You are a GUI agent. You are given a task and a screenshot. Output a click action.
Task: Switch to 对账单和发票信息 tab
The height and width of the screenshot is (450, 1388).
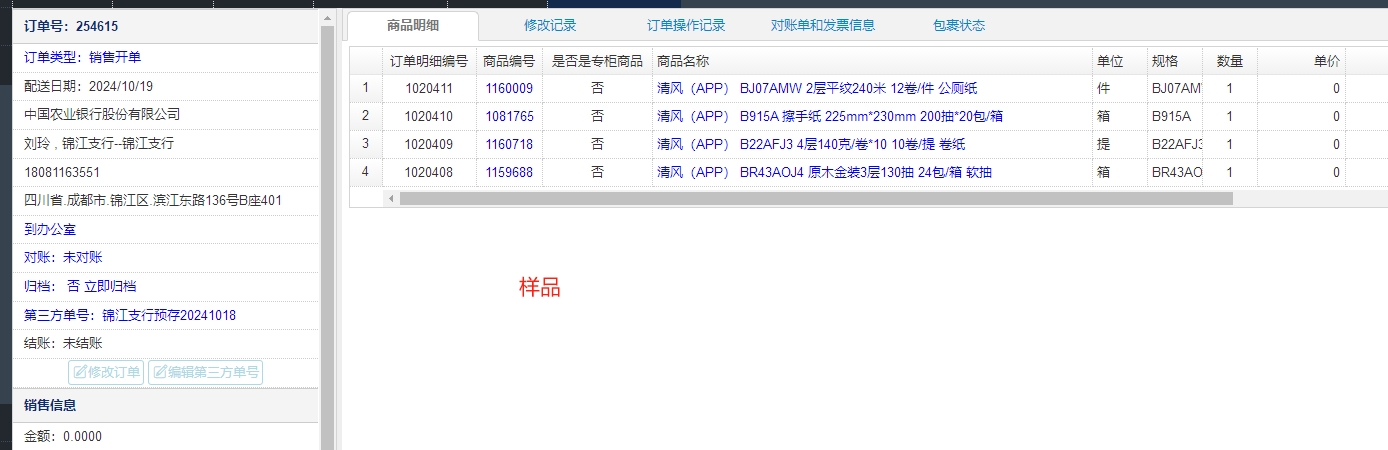pyautogui.click(x=823, y=26)
